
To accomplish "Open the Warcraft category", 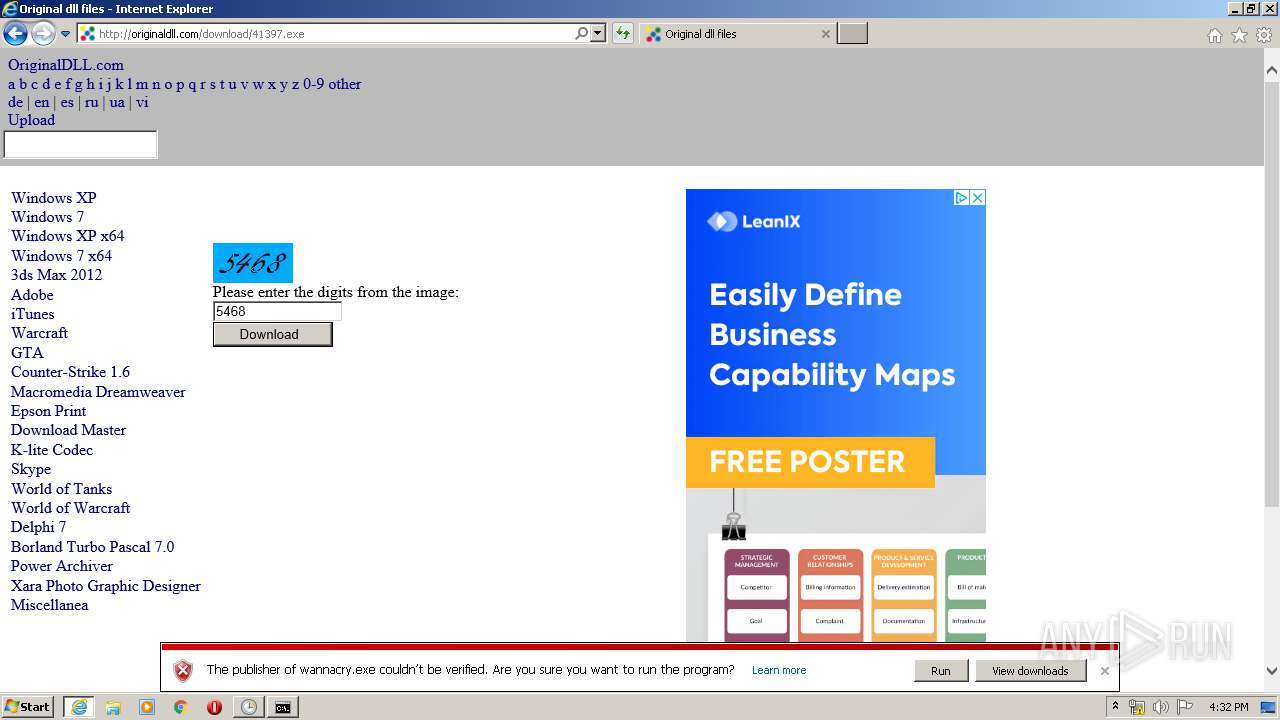I will pyautogui.click(x=39, y=333).
